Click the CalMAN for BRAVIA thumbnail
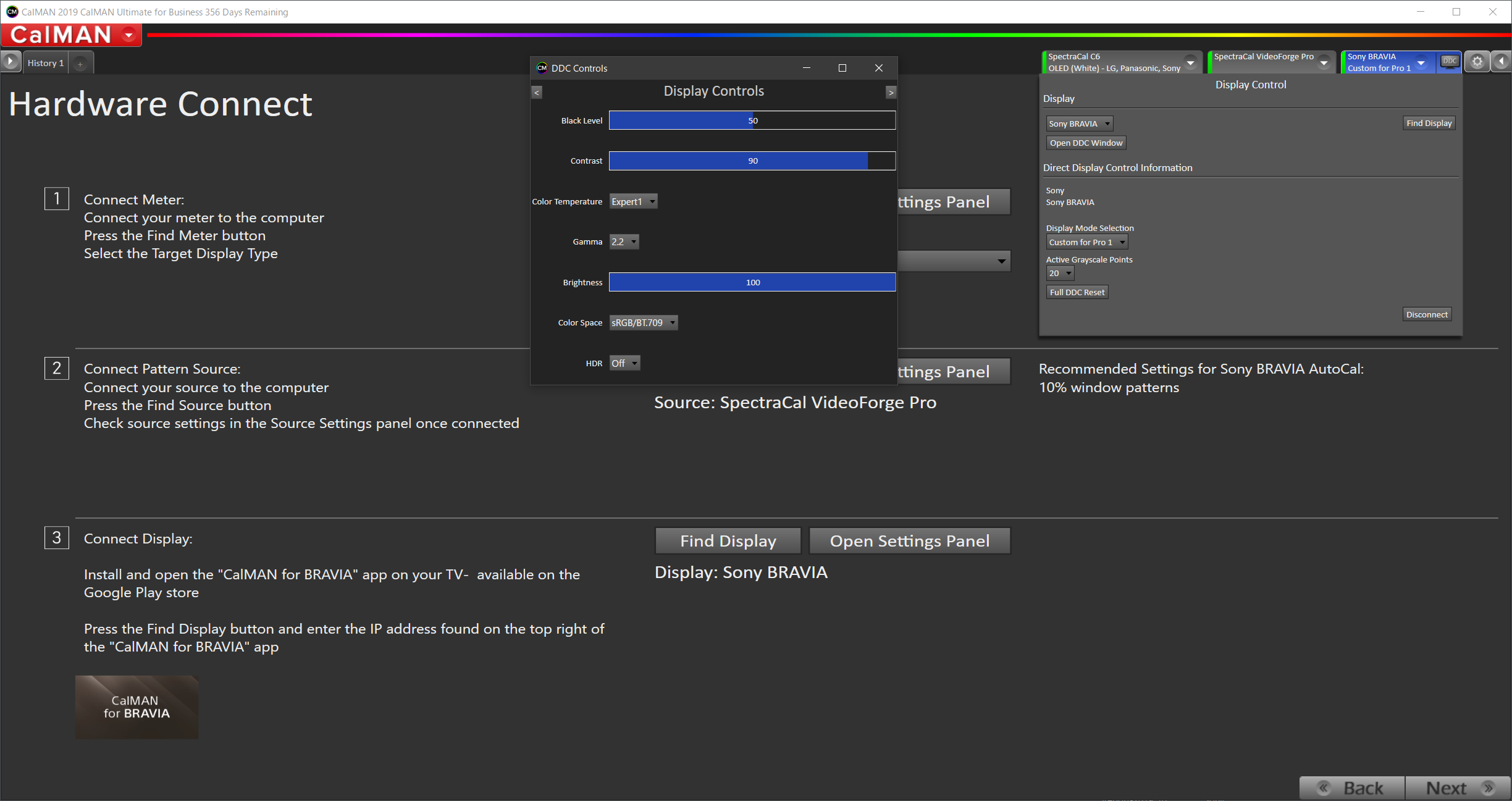The height and width of the screenshot is (801, 1512). pos(136,707)
